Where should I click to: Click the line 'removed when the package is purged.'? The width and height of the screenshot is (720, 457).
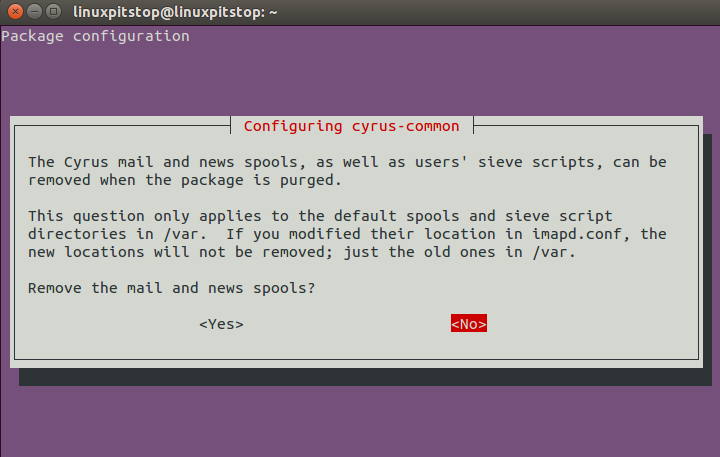pos(185,181)
